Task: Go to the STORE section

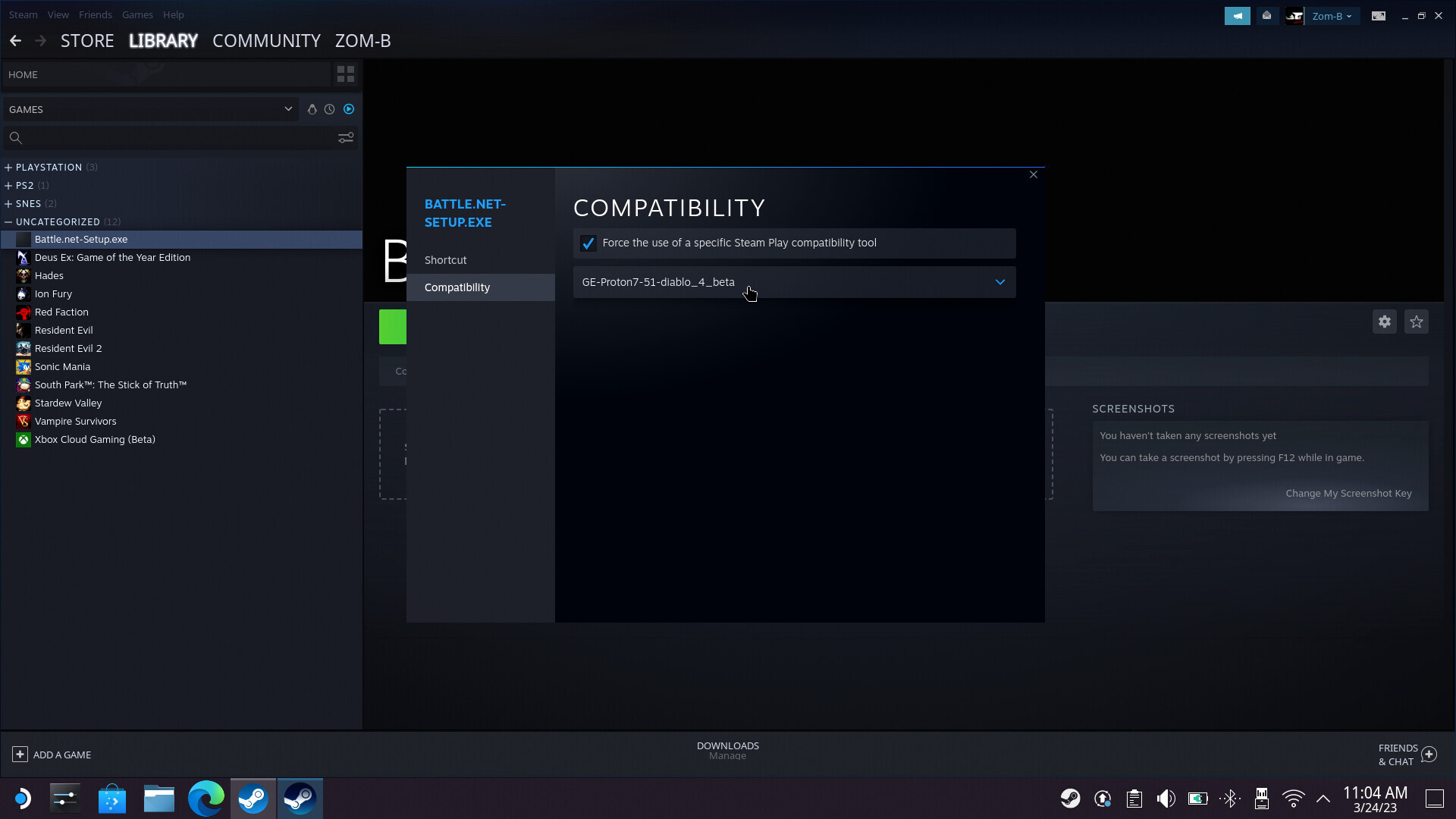Action: click(x=87, y=41)
